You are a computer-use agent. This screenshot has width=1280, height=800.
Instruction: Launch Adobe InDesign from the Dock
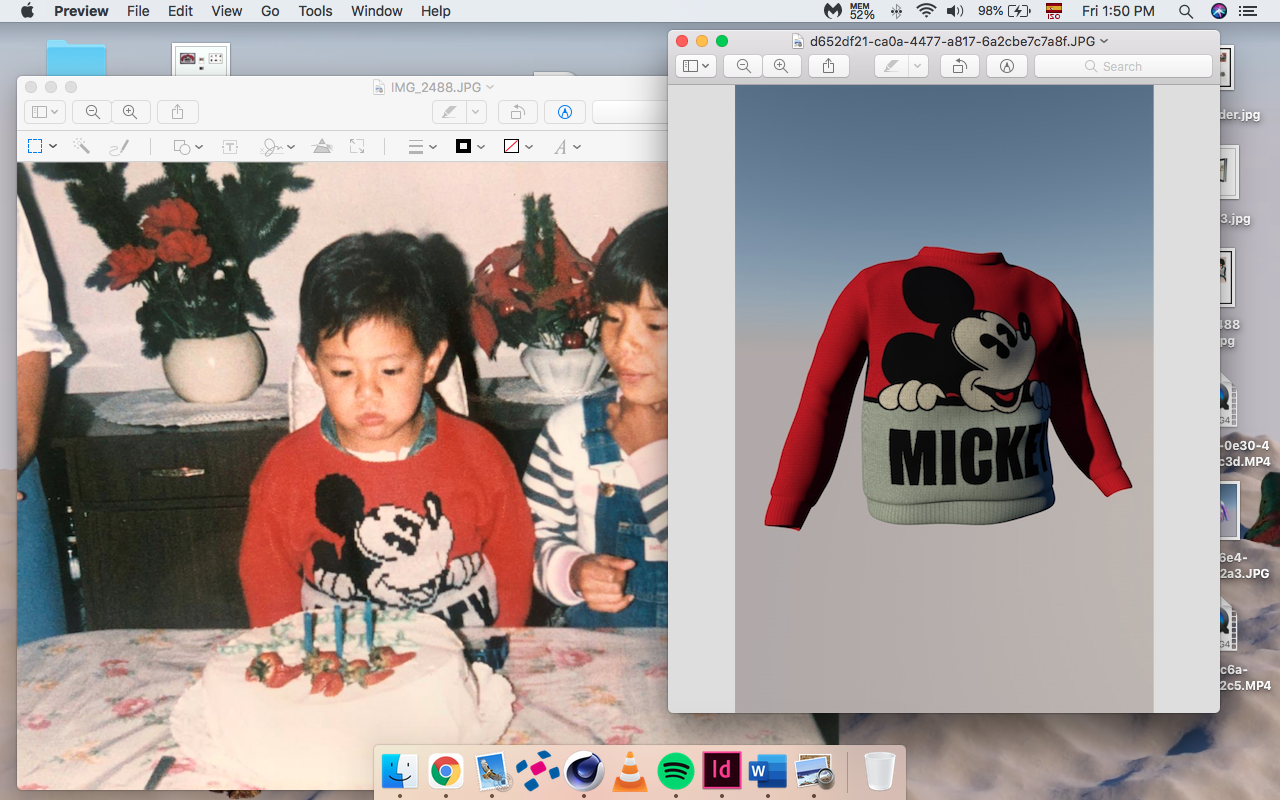[722, 771]
